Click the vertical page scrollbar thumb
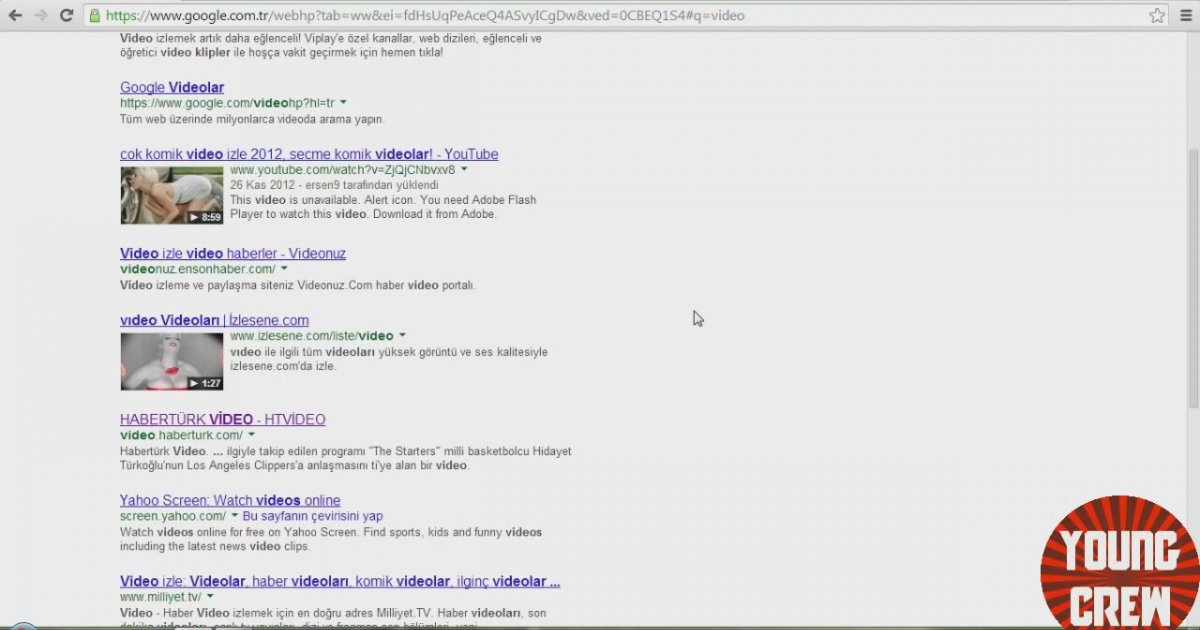 (x=1192, y=278)
